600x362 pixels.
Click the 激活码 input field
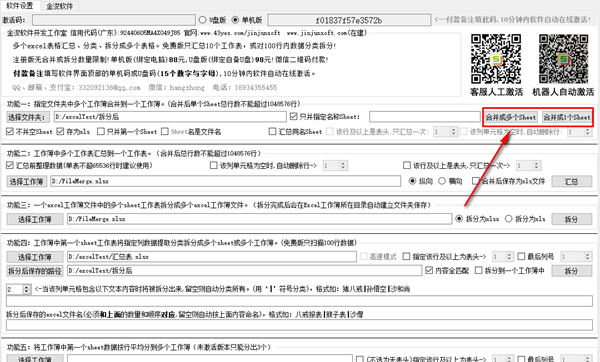point(114,20)
